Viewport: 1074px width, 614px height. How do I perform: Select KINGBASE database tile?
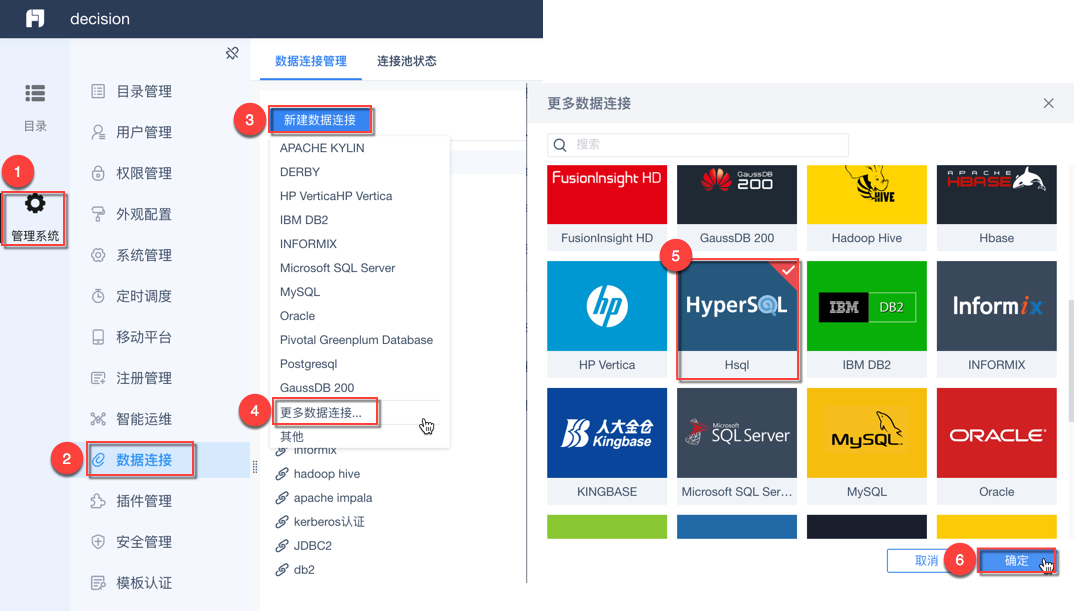pos(607,446)
